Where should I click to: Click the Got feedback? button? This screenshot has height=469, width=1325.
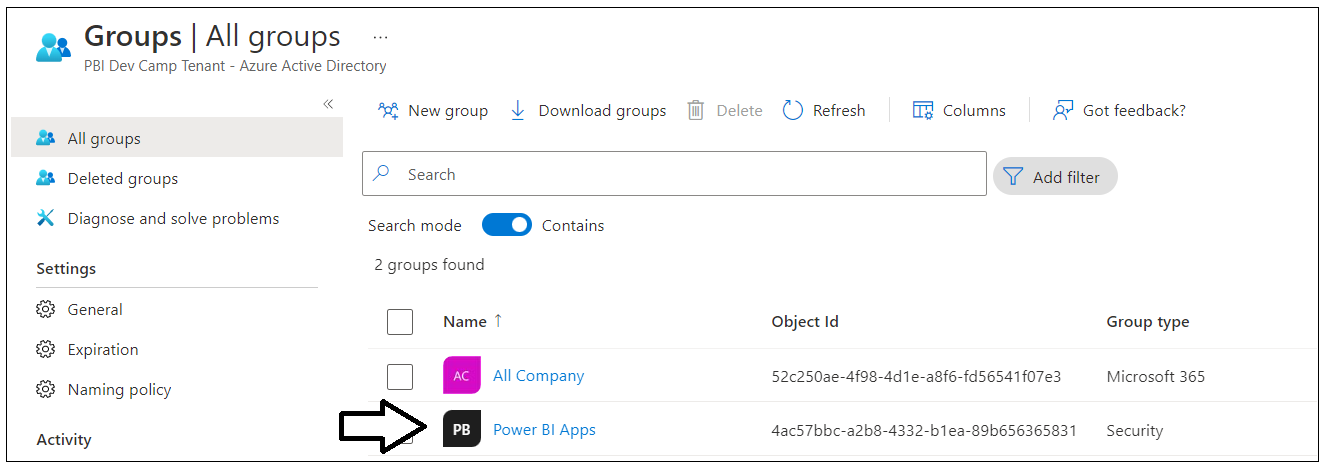(1119, 110)
